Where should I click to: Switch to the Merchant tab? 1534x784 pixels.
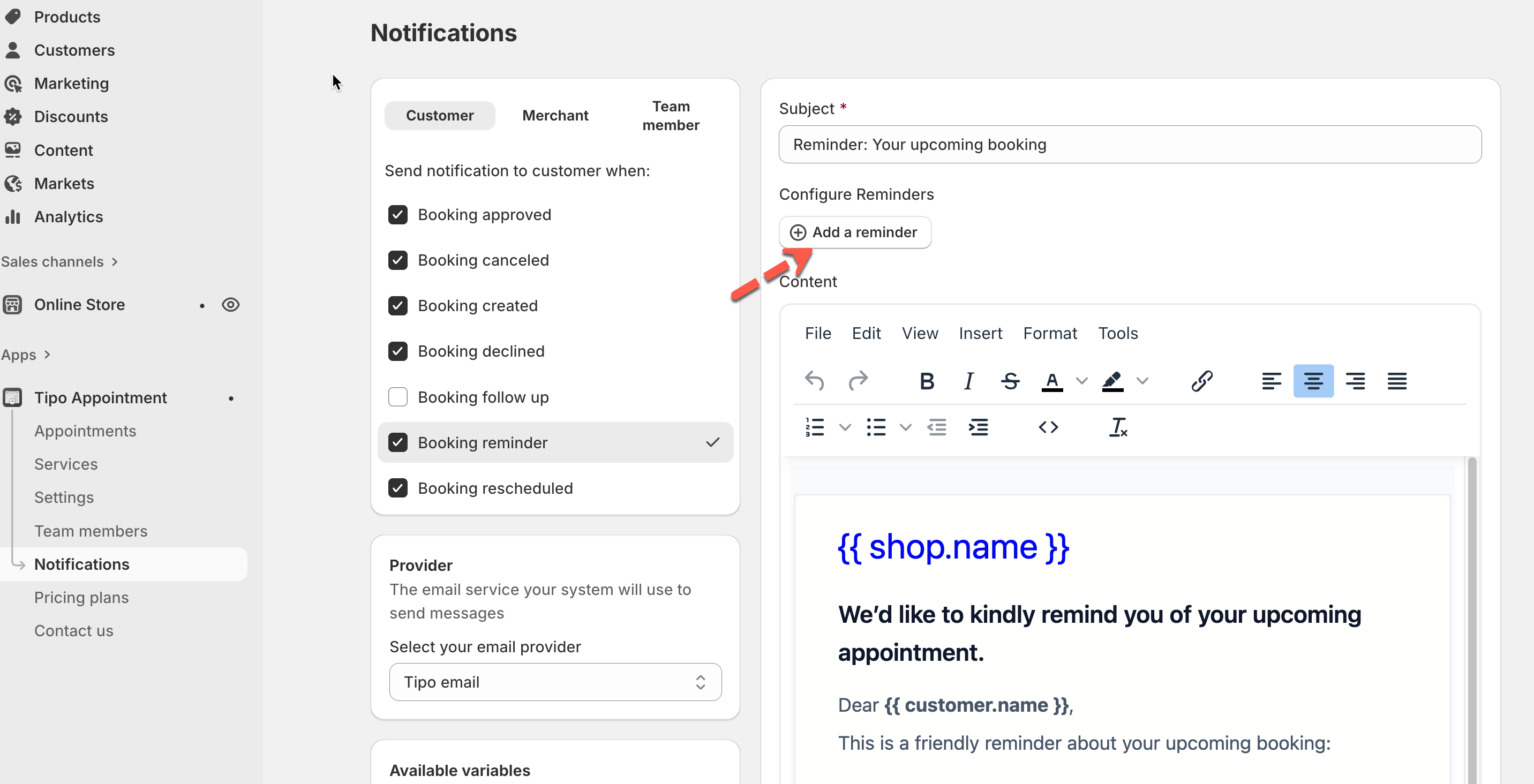(555, 116)
